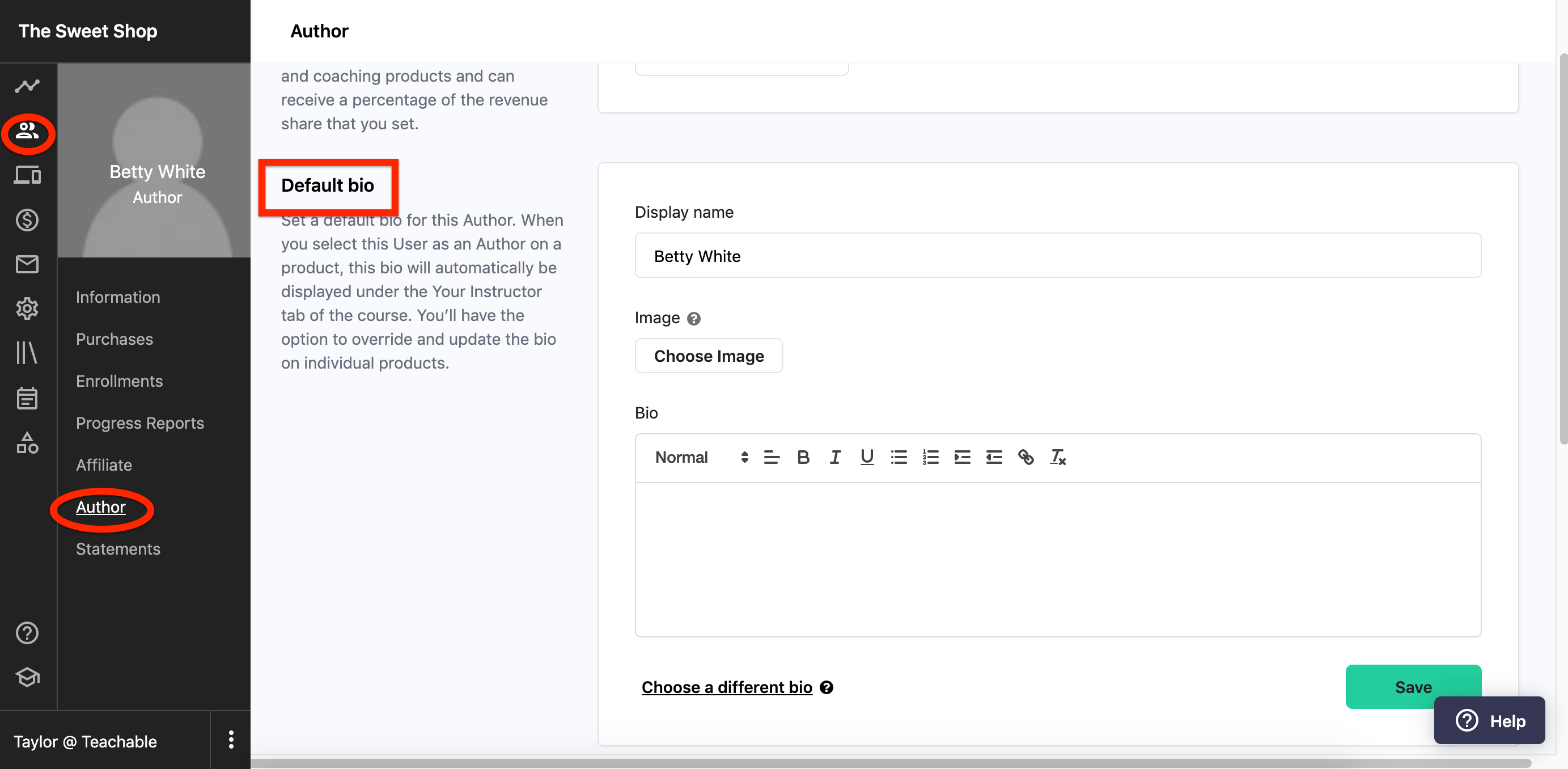The width and height of the screenshot is (1568, 769).
Task: Go to the Statements section
Action: 118,549
